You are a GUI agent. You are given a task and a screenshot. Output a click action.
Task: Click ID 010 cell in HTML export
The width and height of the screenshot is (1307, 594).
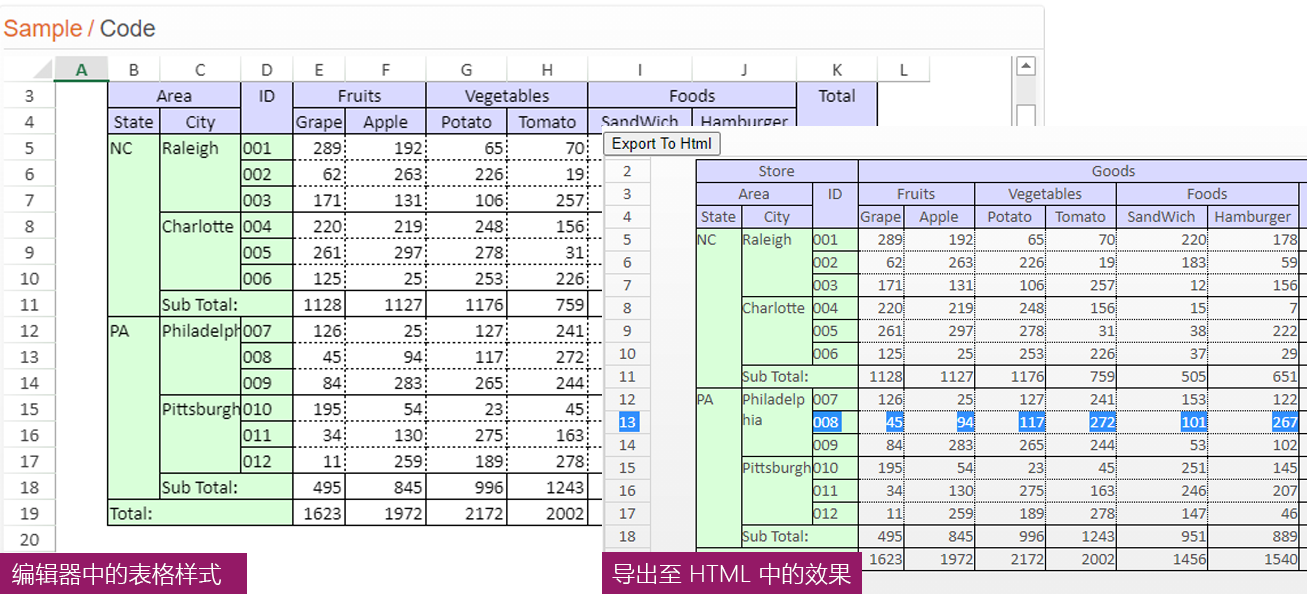tap(835, 468)
